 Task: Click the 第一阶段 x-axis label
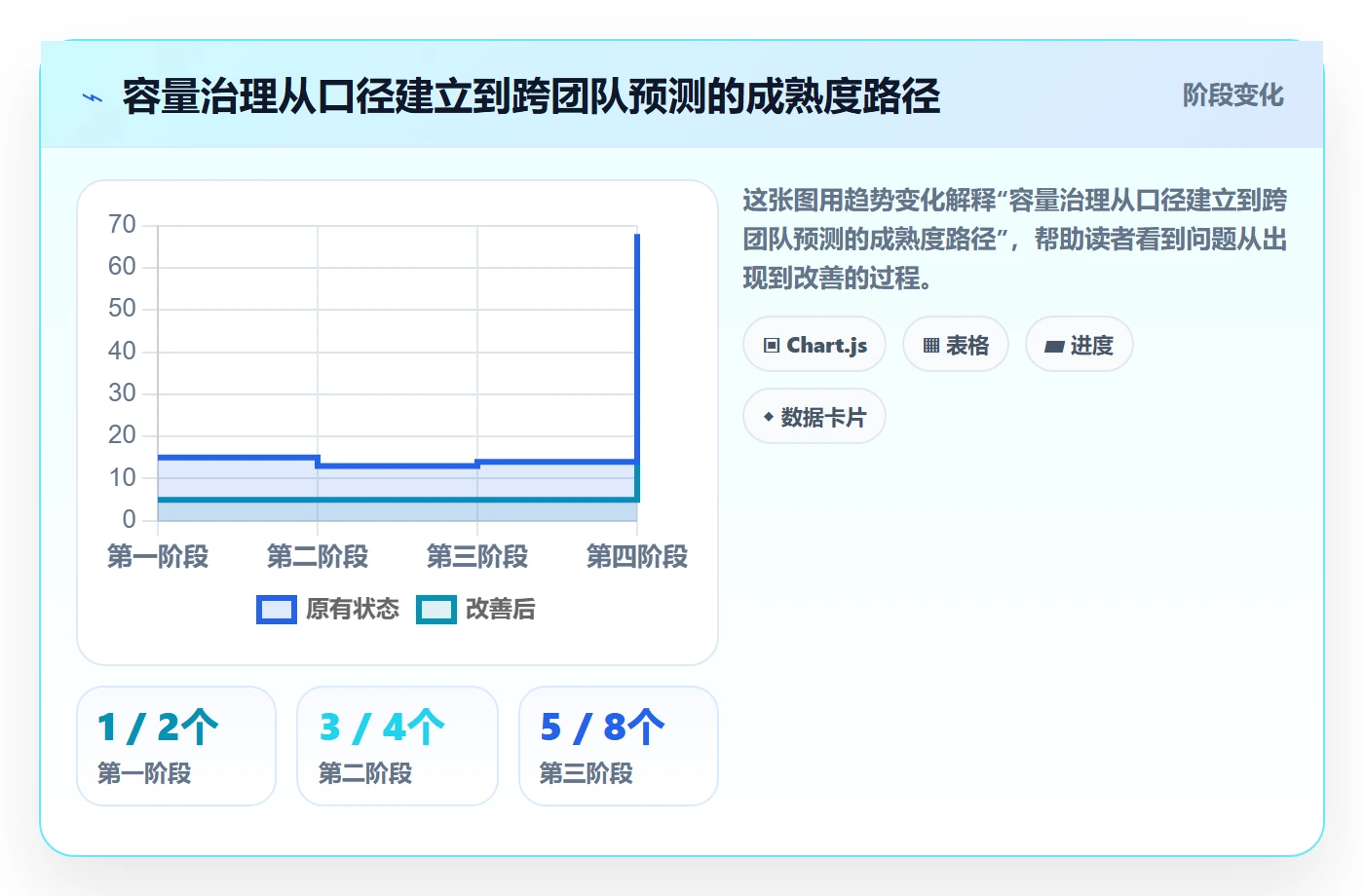[x=158, y=557]
